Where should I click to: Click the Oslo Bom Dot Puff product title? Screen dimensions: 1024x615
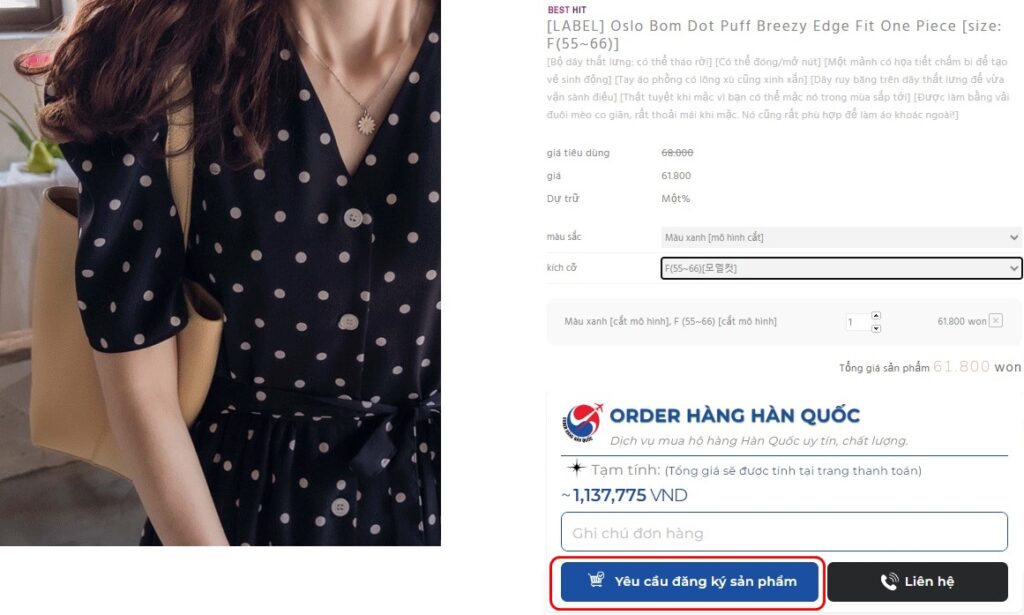pyautogui.click(x=773, y=35)
